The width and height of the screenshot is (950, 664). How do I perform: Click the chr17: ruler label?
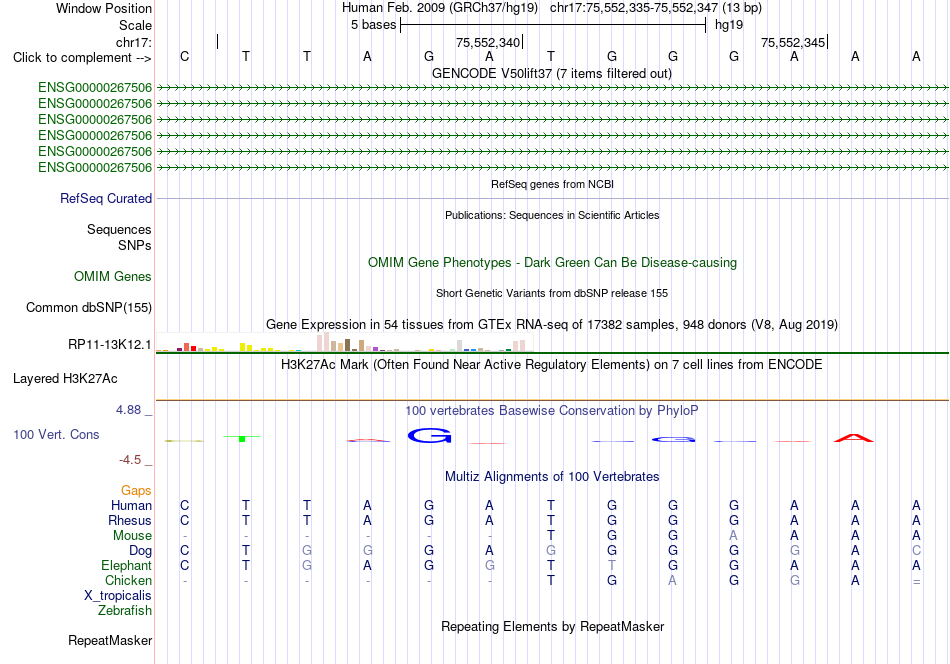tap(133, 42)
